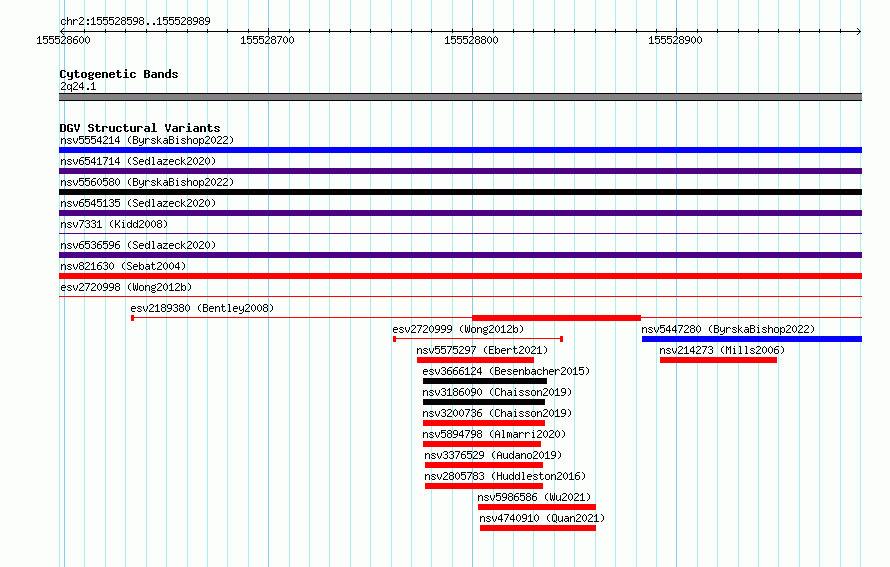Click ruler position 155528800
This screenshot has height=567, width=890.
tap(471, 40)
